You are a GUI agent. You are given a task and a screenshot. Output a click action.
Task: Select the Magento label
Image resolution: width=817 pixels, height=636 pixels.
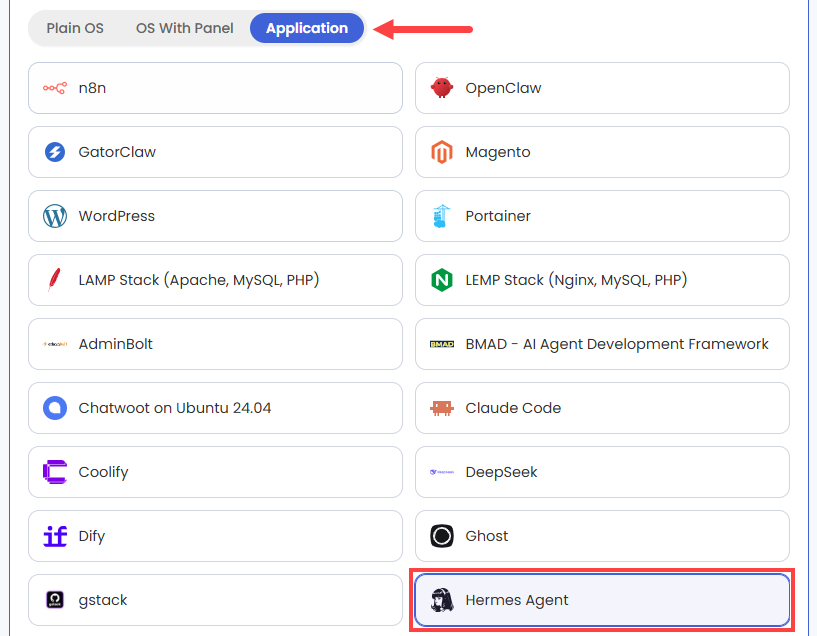498,152
